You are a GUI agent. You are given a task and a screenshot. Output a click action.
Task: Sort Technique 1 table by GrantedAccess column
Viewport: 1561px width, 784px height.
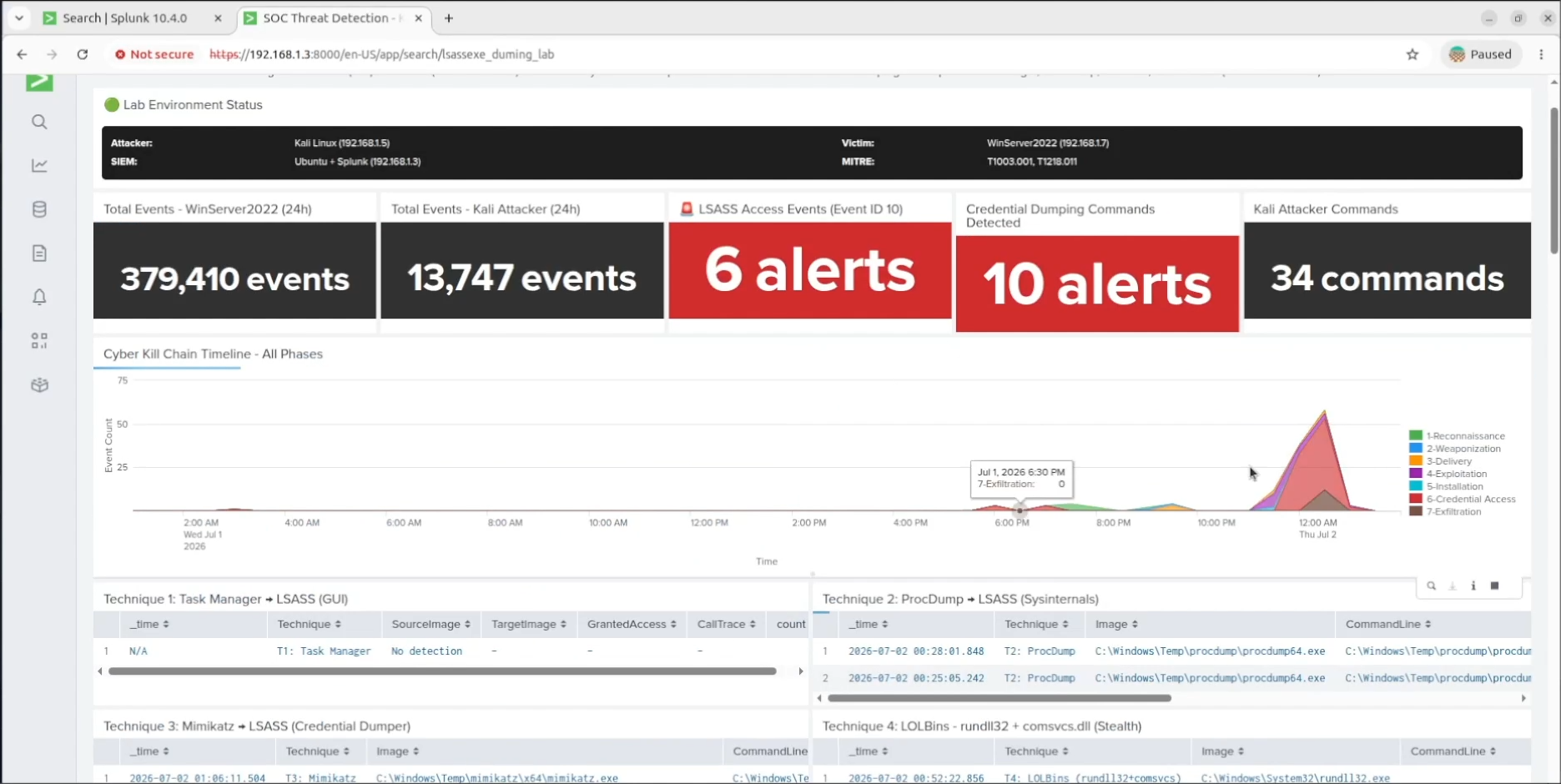[632, 624]
